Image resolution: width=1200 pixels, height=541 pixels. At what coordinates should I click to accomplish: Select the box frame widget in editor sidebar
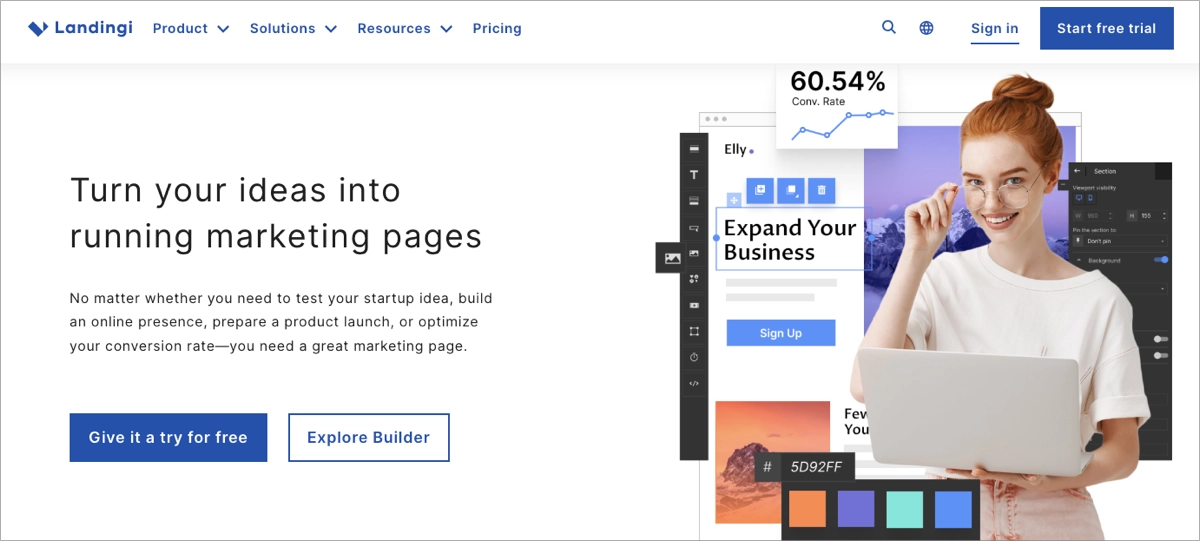(x=694, y=331)
